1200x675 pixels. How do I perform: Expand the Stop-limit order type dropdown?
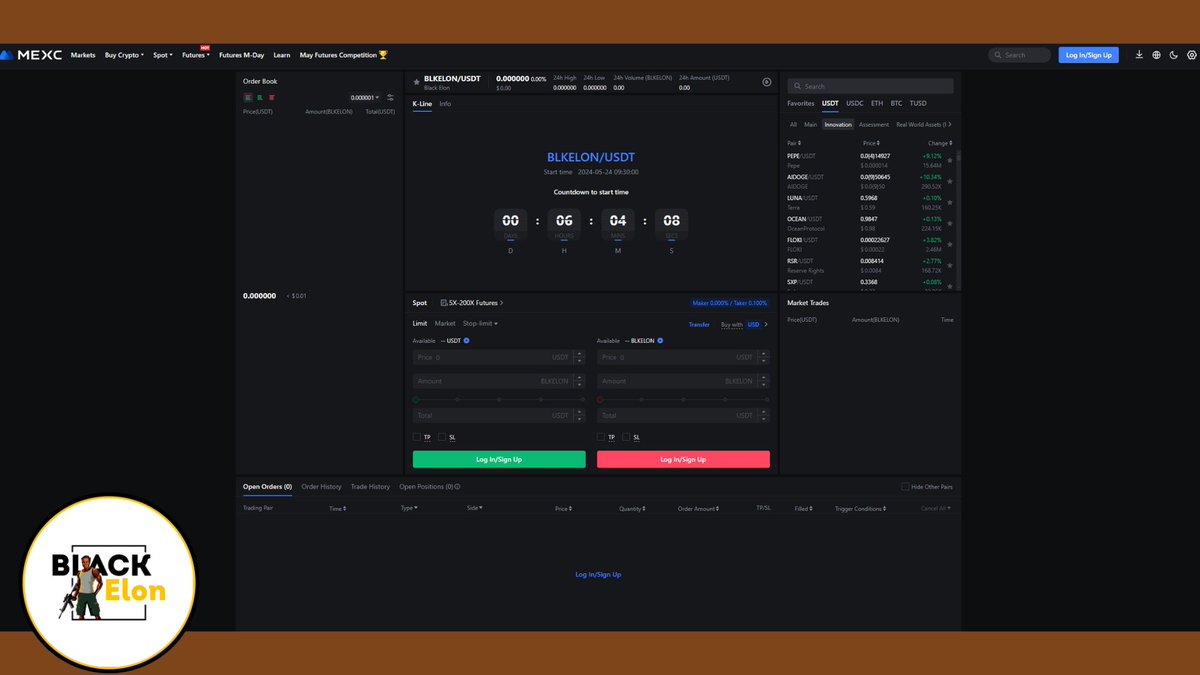coord(480,324)
